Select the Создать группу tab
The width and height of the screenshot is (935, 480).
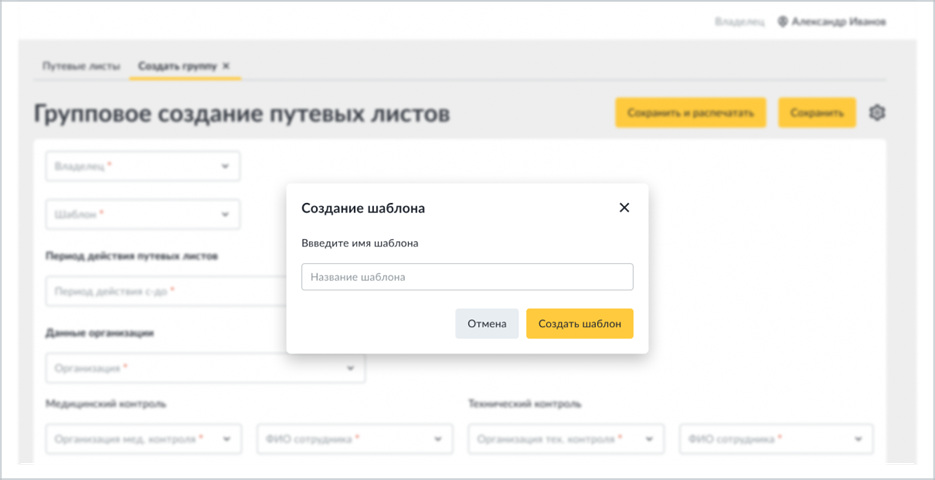coord(177,66)
